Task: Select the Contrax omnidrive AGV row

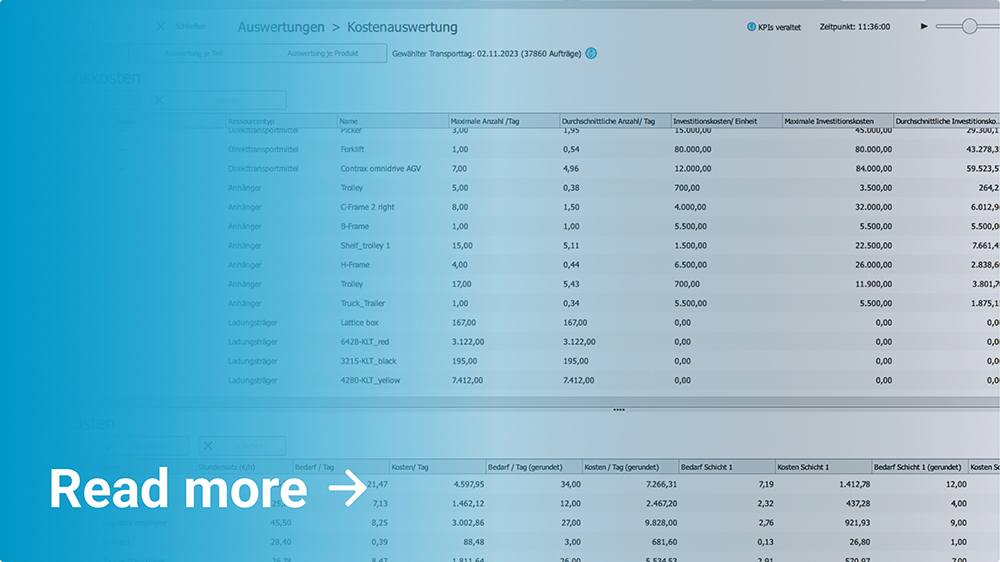Action: [381, 168]
